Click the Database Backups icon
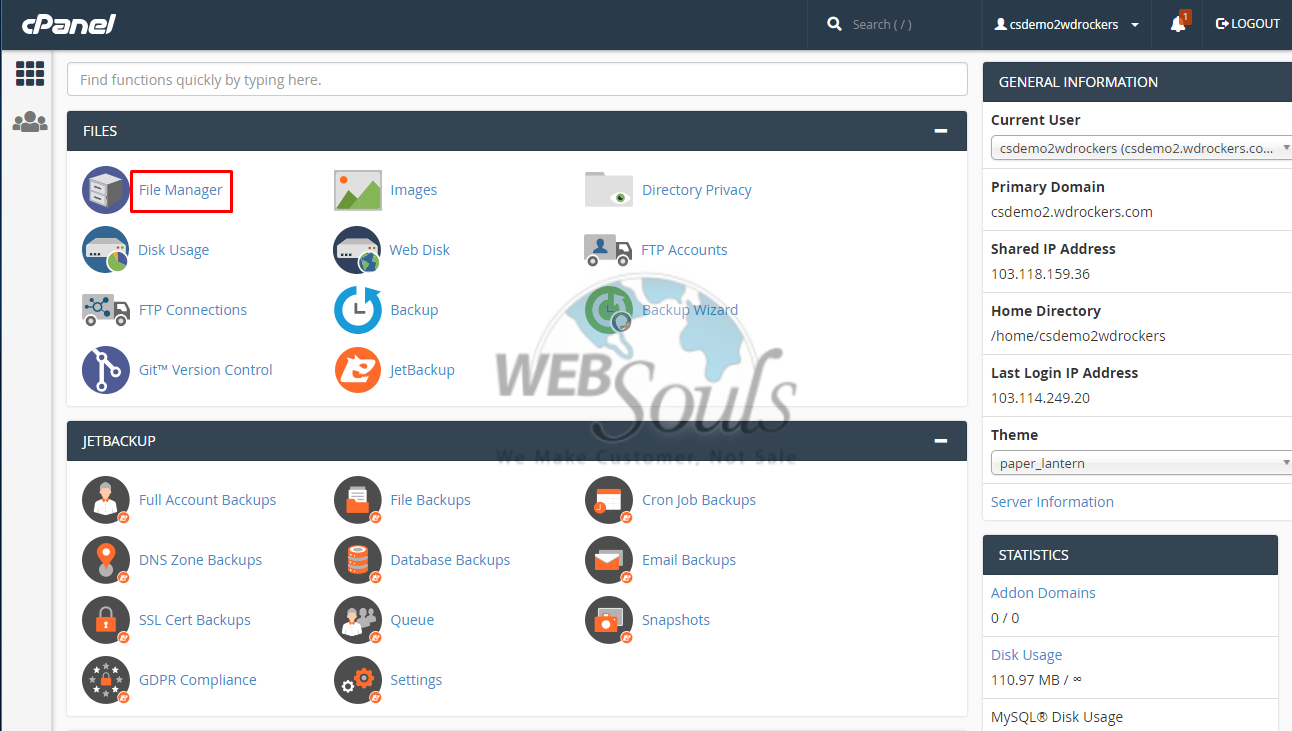 tap(358, 560)
